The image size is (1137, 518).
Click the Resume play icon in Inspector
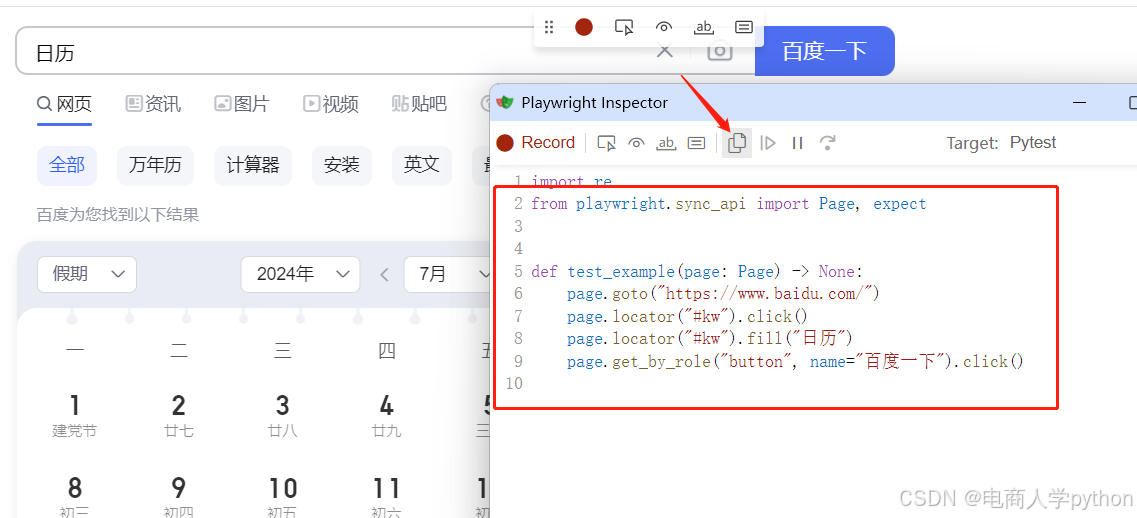[768, 143]
